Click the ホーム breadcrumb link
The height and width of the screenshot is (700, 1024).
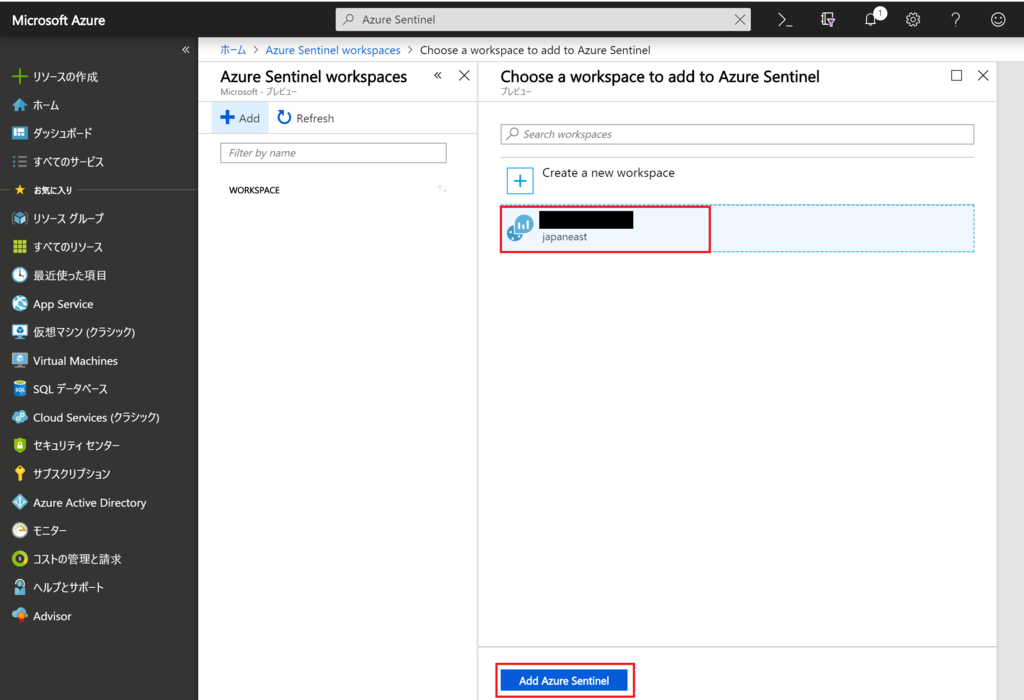click(232, 50)
